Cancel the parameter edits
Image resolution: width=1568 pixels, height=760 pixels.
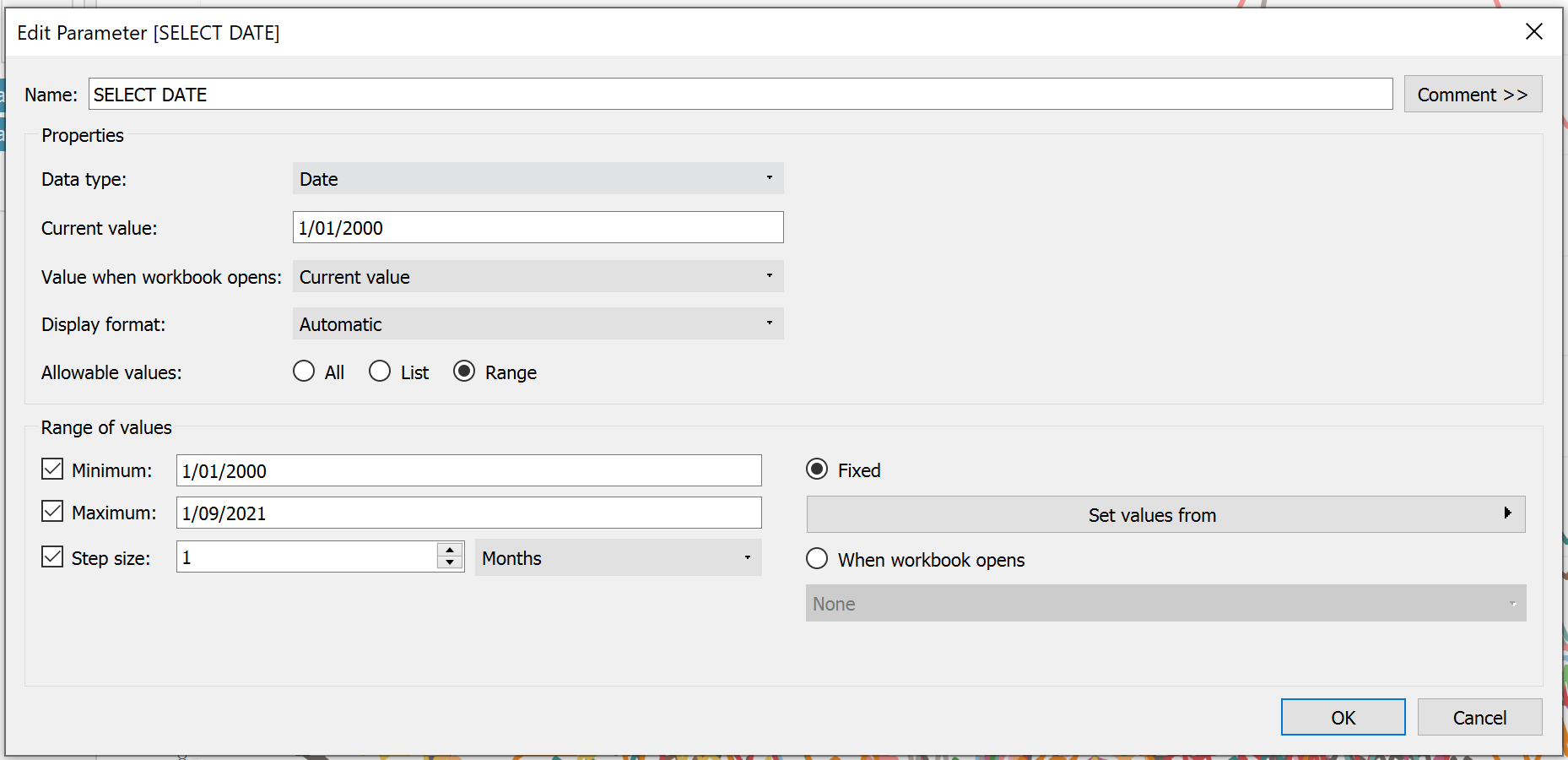(1479, 717)
